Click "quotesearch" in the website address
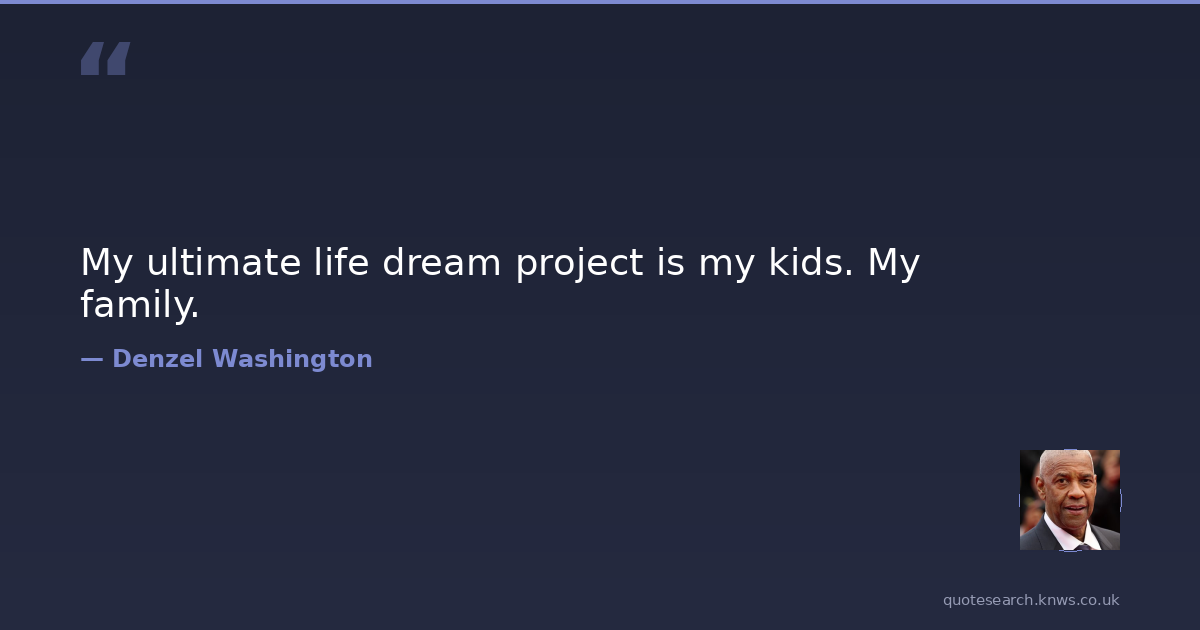1200x630 pixels. pos(986,600)
